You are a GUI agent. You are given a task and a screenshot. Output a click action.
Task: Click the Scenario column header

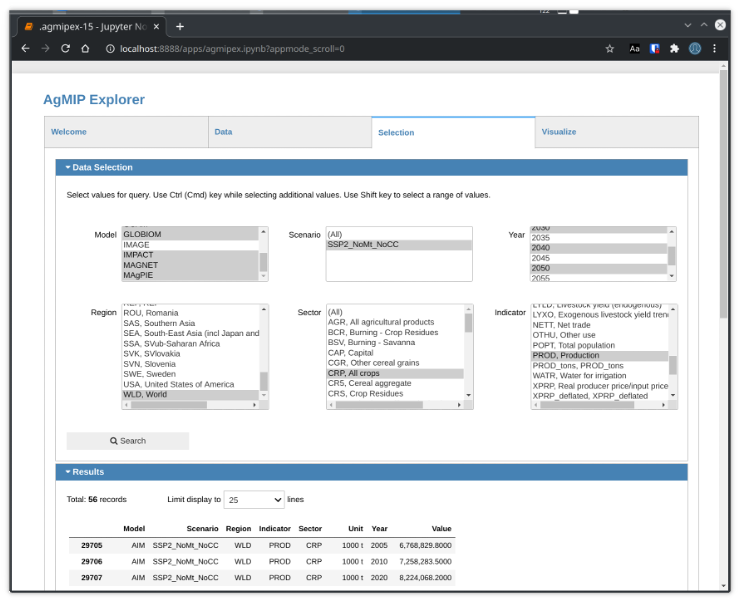(x=202, y=529)
